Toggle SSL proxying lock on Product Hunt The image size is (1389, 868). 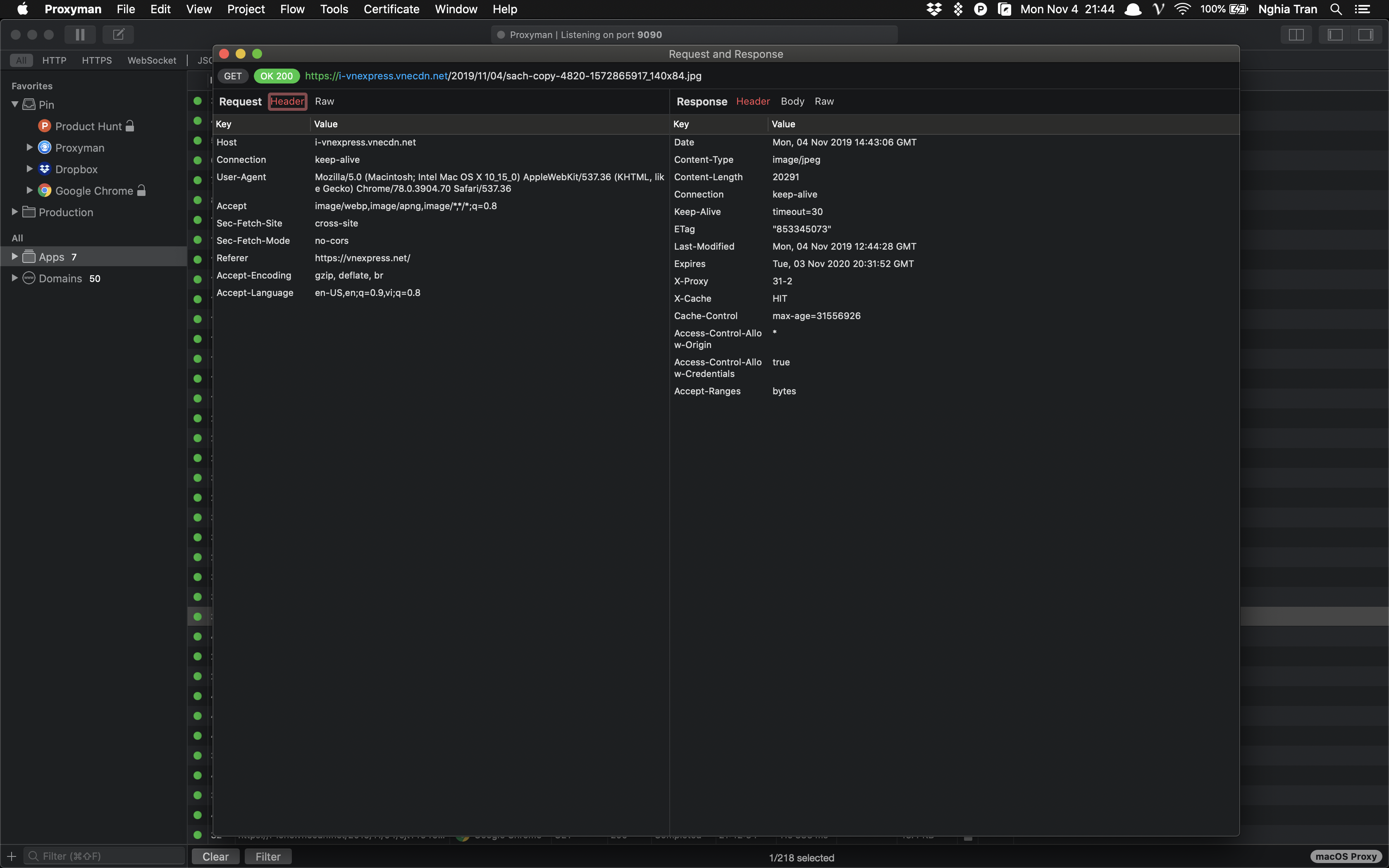(130, 126)
